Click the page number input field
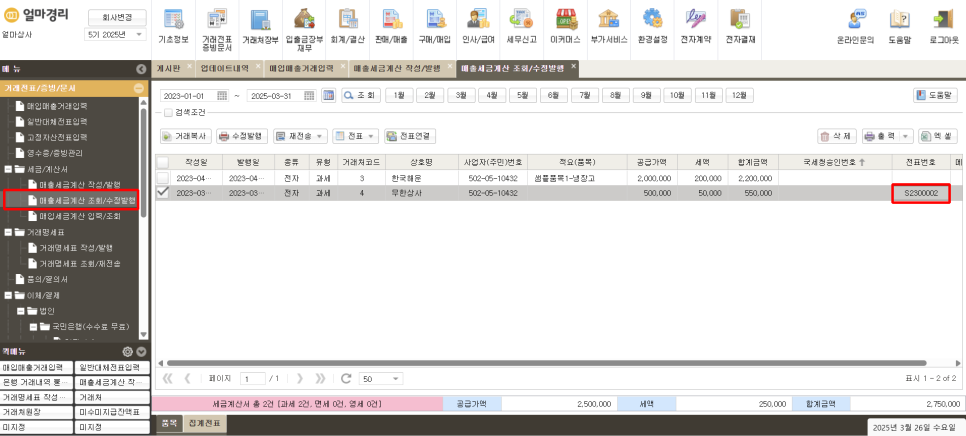Screen dimensions: 966x436 coord(253,379)
